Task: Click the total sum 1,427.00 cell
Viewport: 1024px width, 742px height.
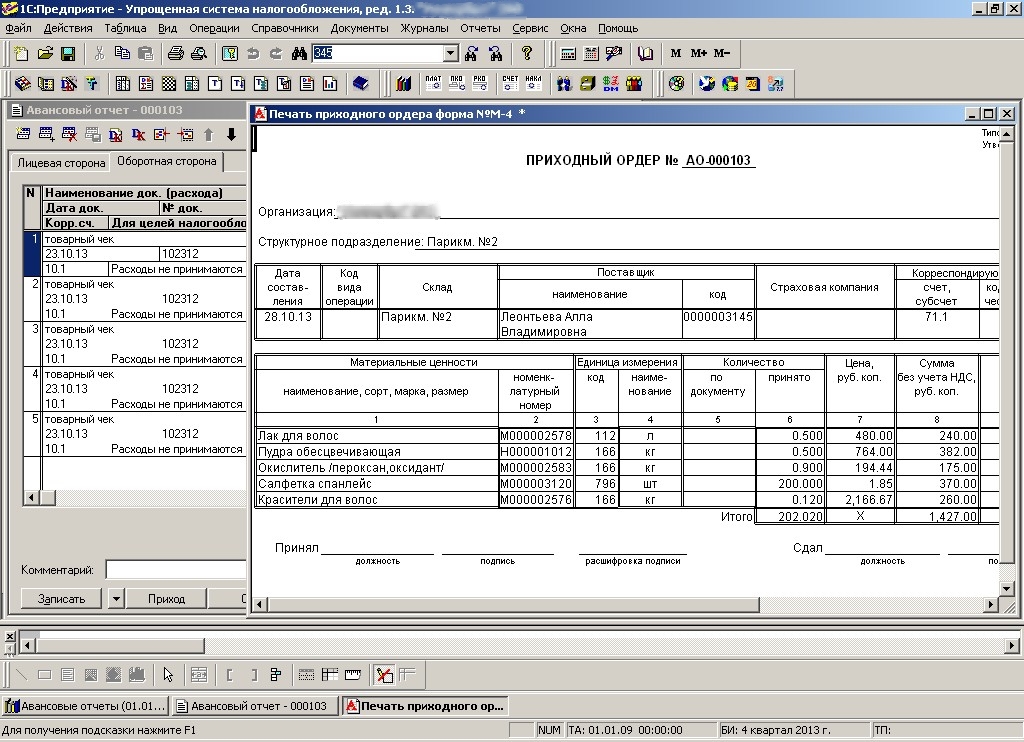Action: (936, 516)
